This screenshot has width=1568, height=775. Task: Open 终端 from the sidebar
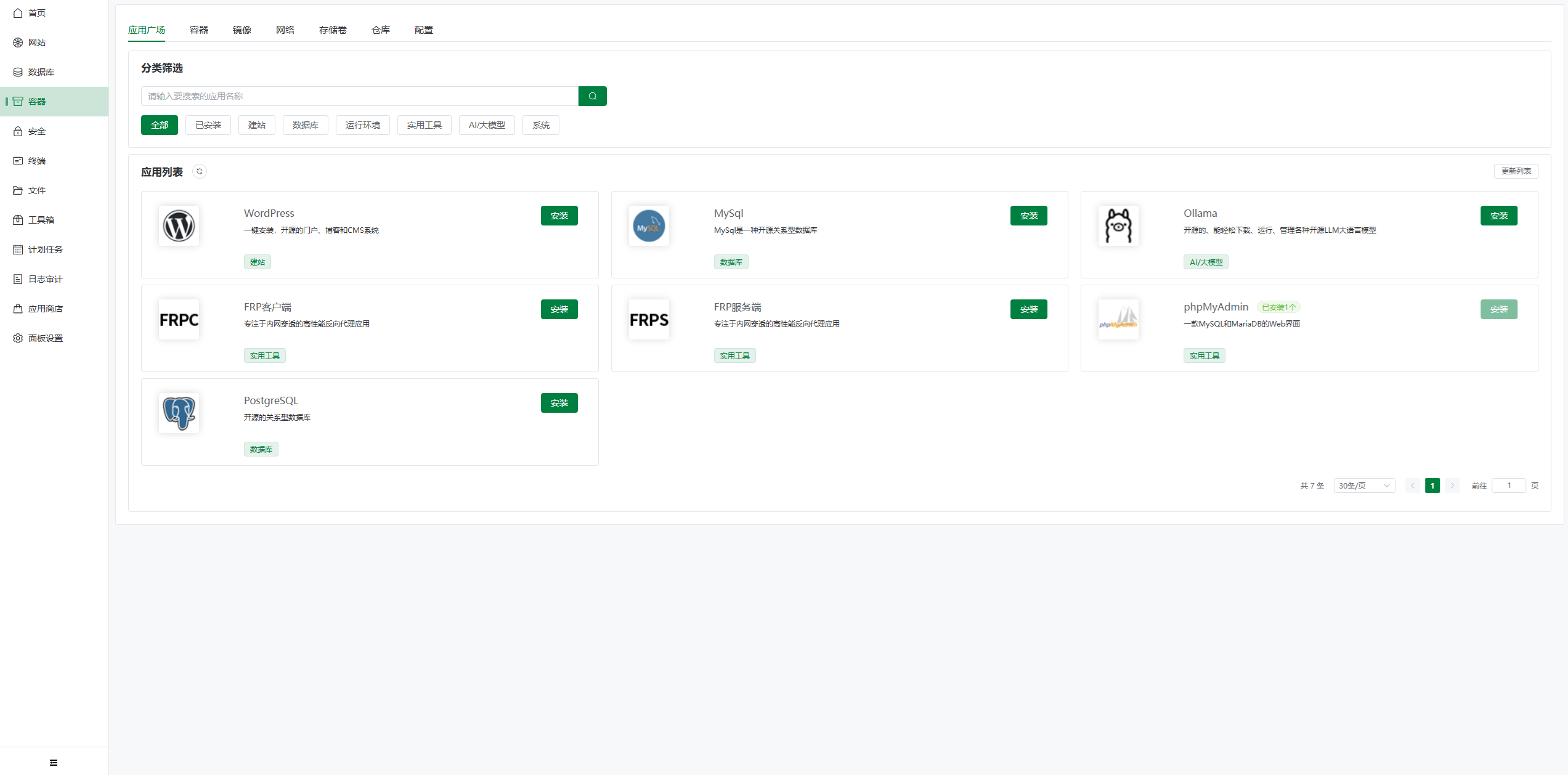click(x=37, y=161)
